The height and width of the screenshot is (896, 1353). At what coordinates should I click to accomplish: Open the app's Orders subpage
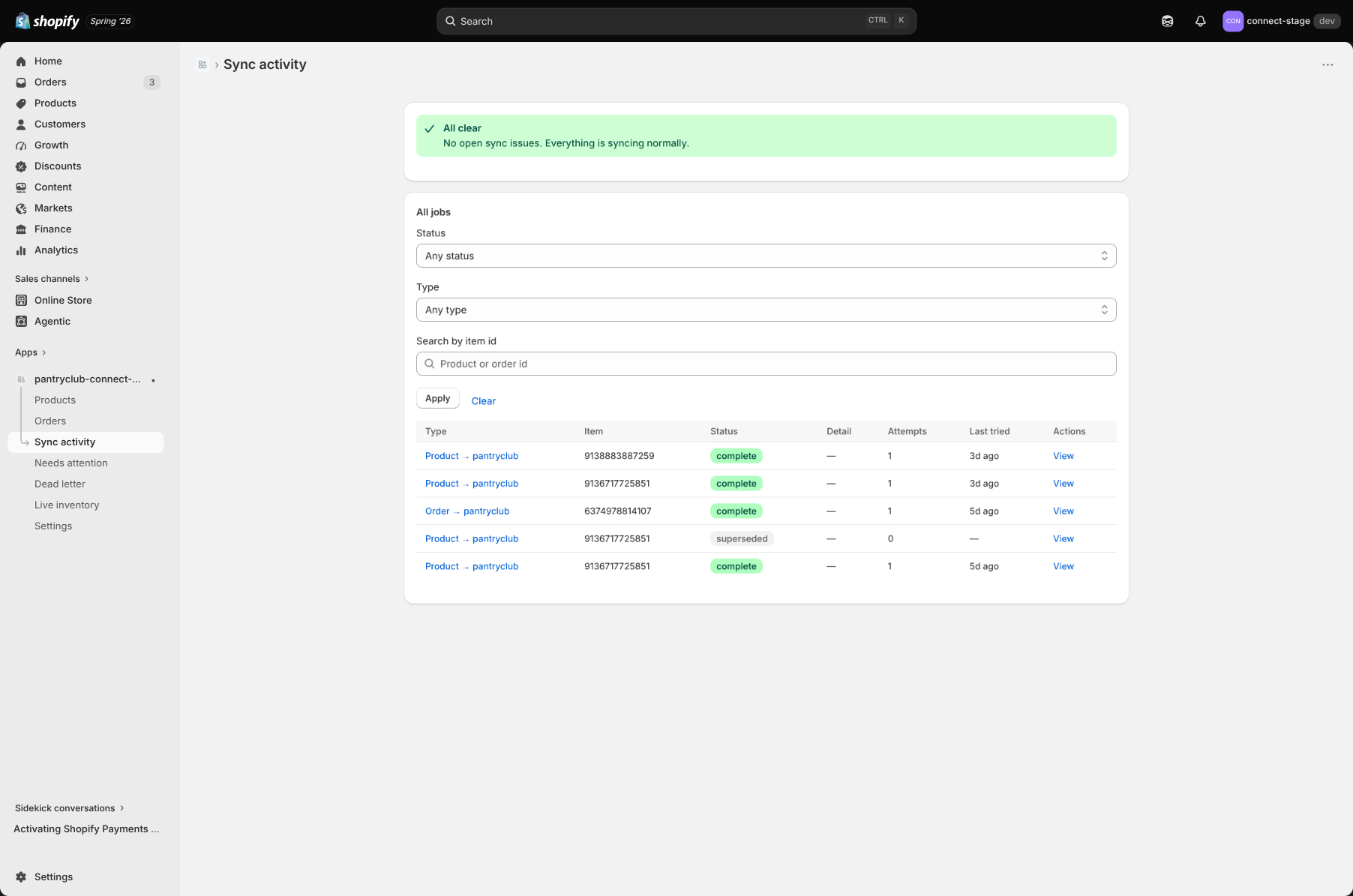(50, 421)
